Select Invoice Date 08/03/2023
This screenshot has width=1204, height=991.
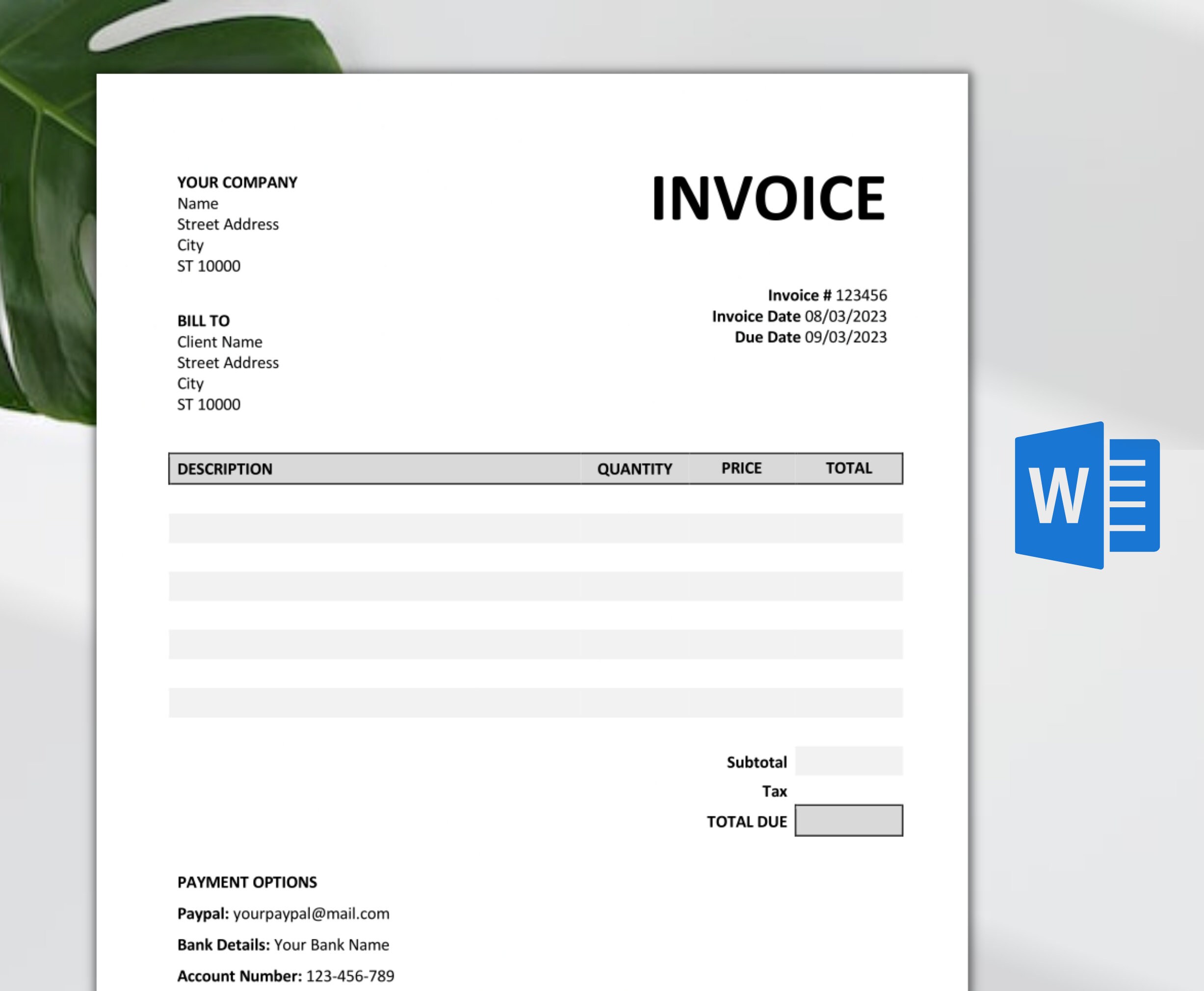799,316
